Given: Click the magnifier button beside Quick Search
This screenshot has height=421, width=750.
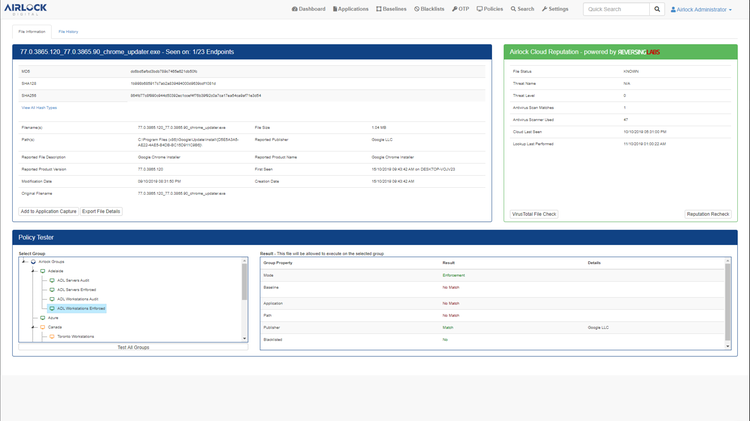Looking at the screenshot, I should (x=657, y=9).
